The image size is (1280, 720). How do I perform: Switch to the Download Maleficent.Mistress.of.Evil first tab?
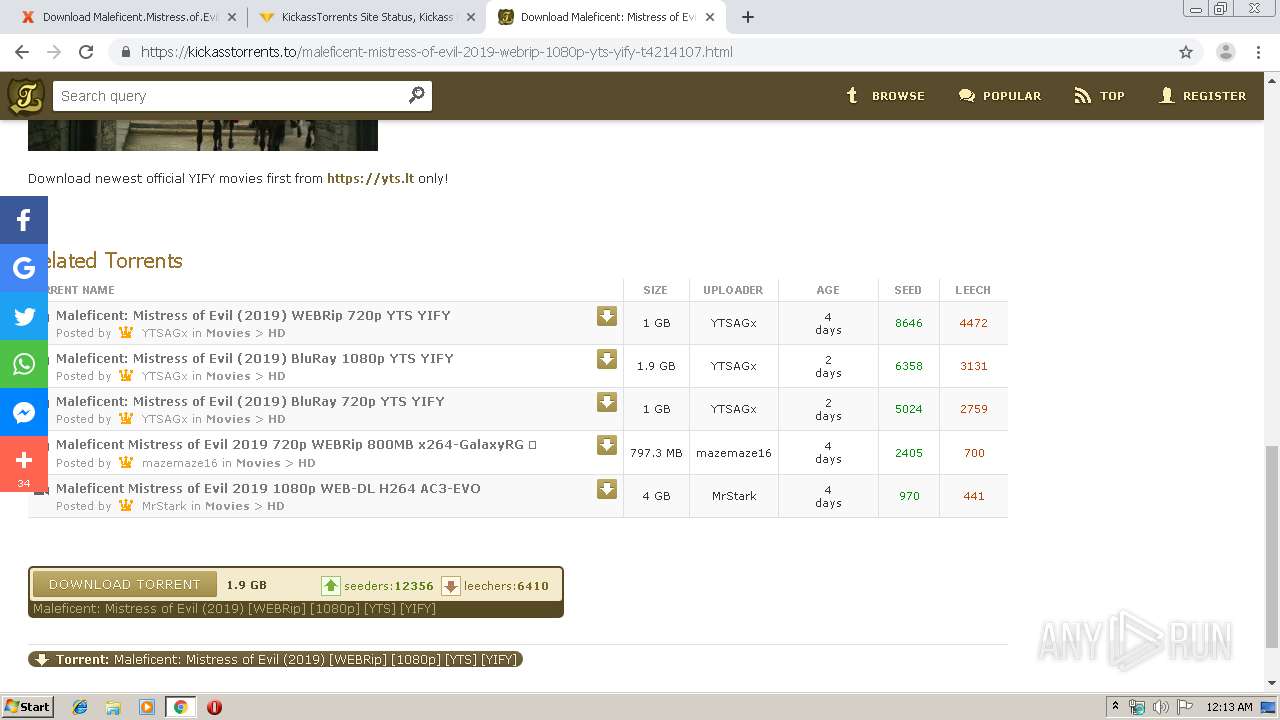pos(128,17)
